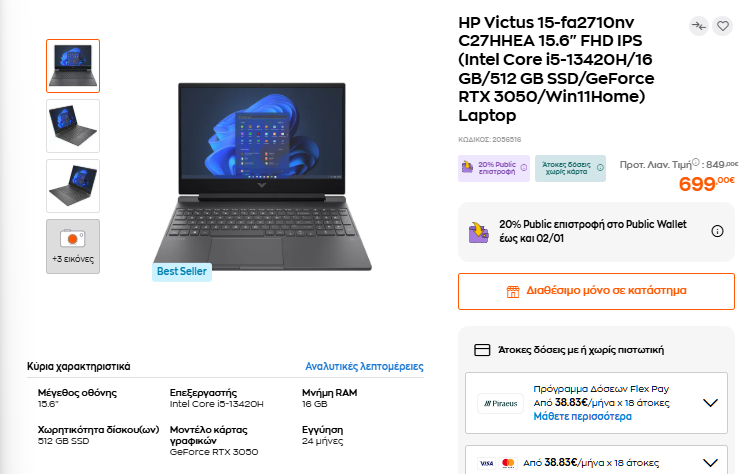The image size is (750, 474).
Task: Expand Visa Mastercard installments row
Action: (710, 463)
